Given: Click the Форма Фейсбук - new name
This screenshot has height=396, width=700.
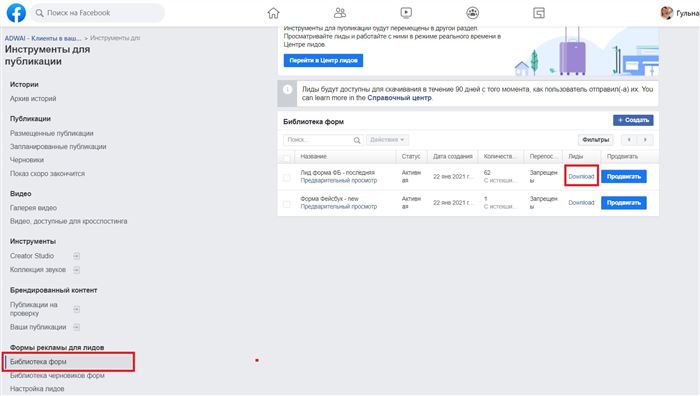Looking at the screenshot, I should coord(329,199).
